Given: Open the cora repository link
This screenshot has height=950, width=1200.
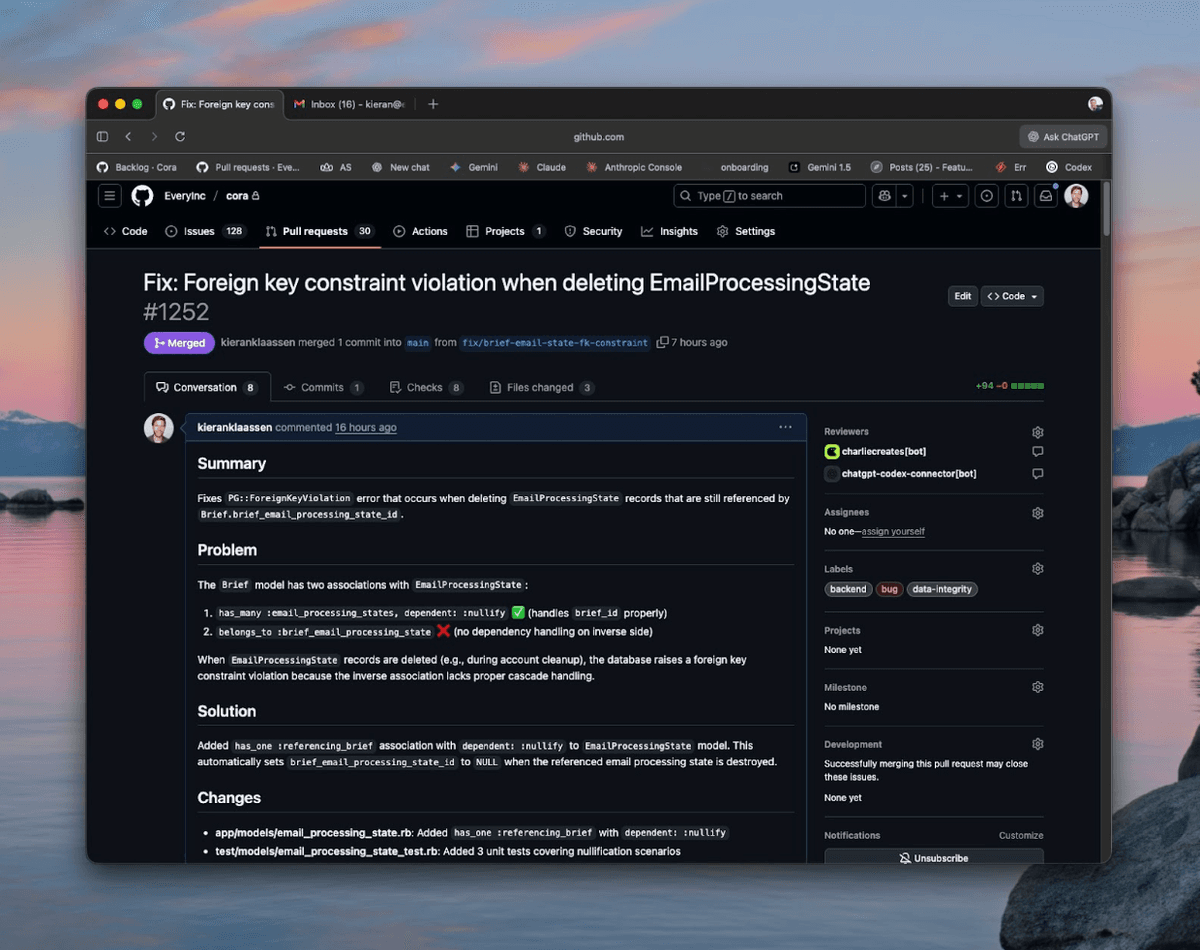Looking at the screenshot, I should coord(237,196).
